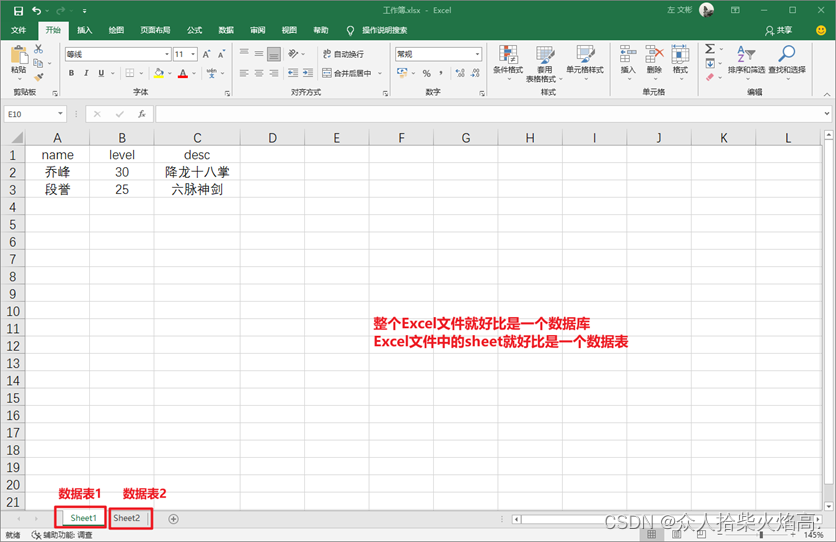Open 单元格样式 cell styles
This screenshot has height=542, width=836.
585,63
